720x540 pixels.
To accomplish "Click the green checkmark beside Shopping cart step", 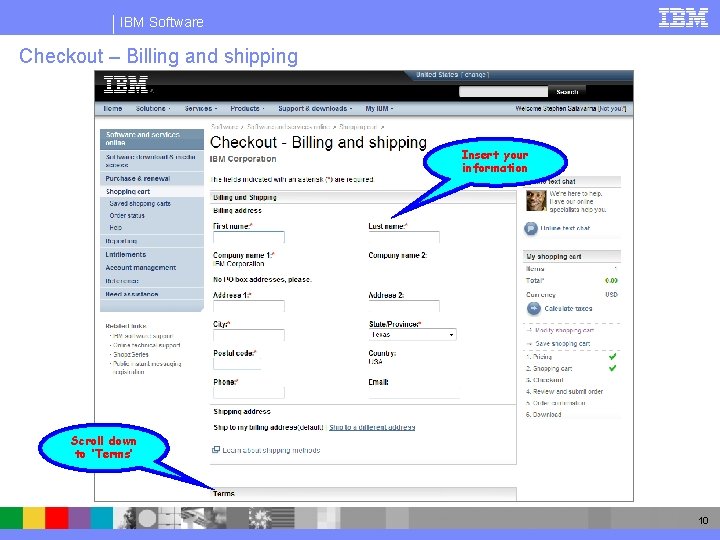I will (x=612, y=368).
